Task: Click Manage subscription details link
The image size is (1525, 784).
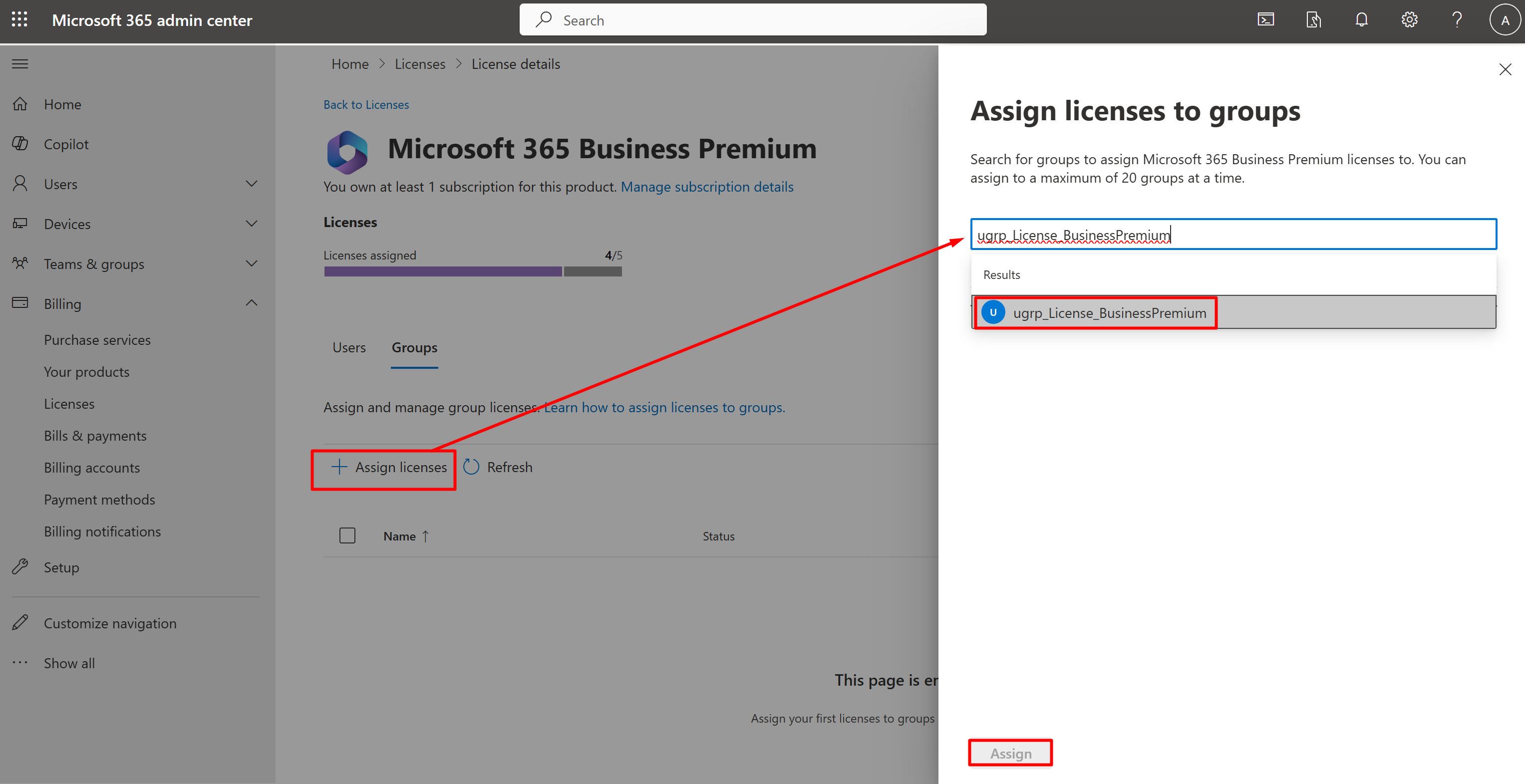Action: (x=707, y=187)
